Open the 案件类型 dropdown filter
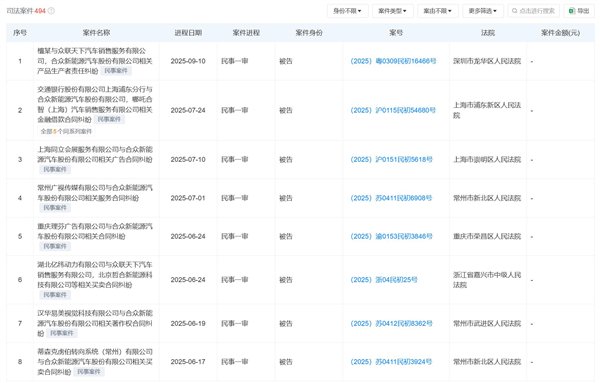Image resolution: width=600 pixels, height=383 pixels. (x=393, y=11)
